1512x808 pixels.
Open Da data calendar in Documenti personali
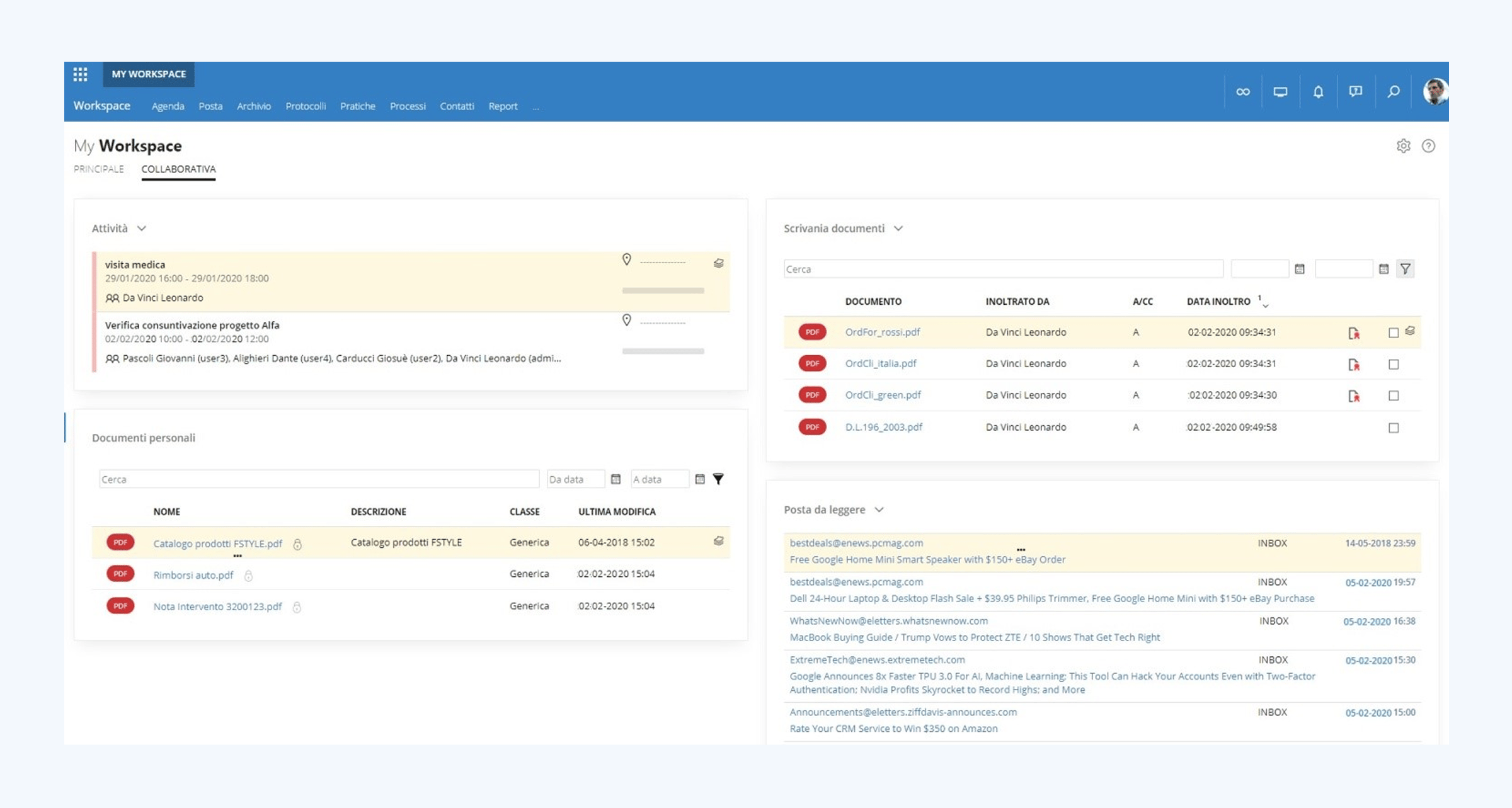point(616,479)
